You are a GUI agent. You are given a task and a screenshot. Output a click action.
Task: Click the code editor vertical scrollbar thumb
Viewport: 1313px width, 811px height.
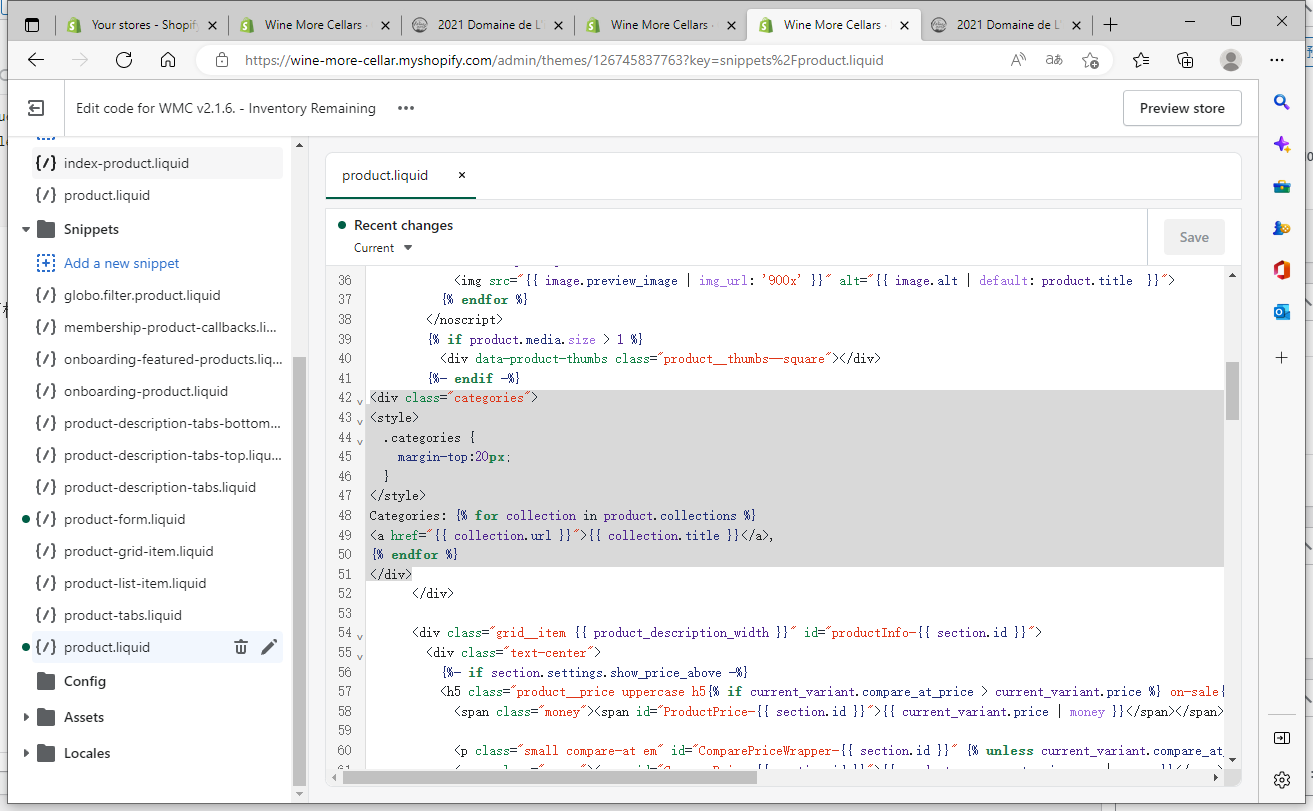click(x=1232, y=390)
